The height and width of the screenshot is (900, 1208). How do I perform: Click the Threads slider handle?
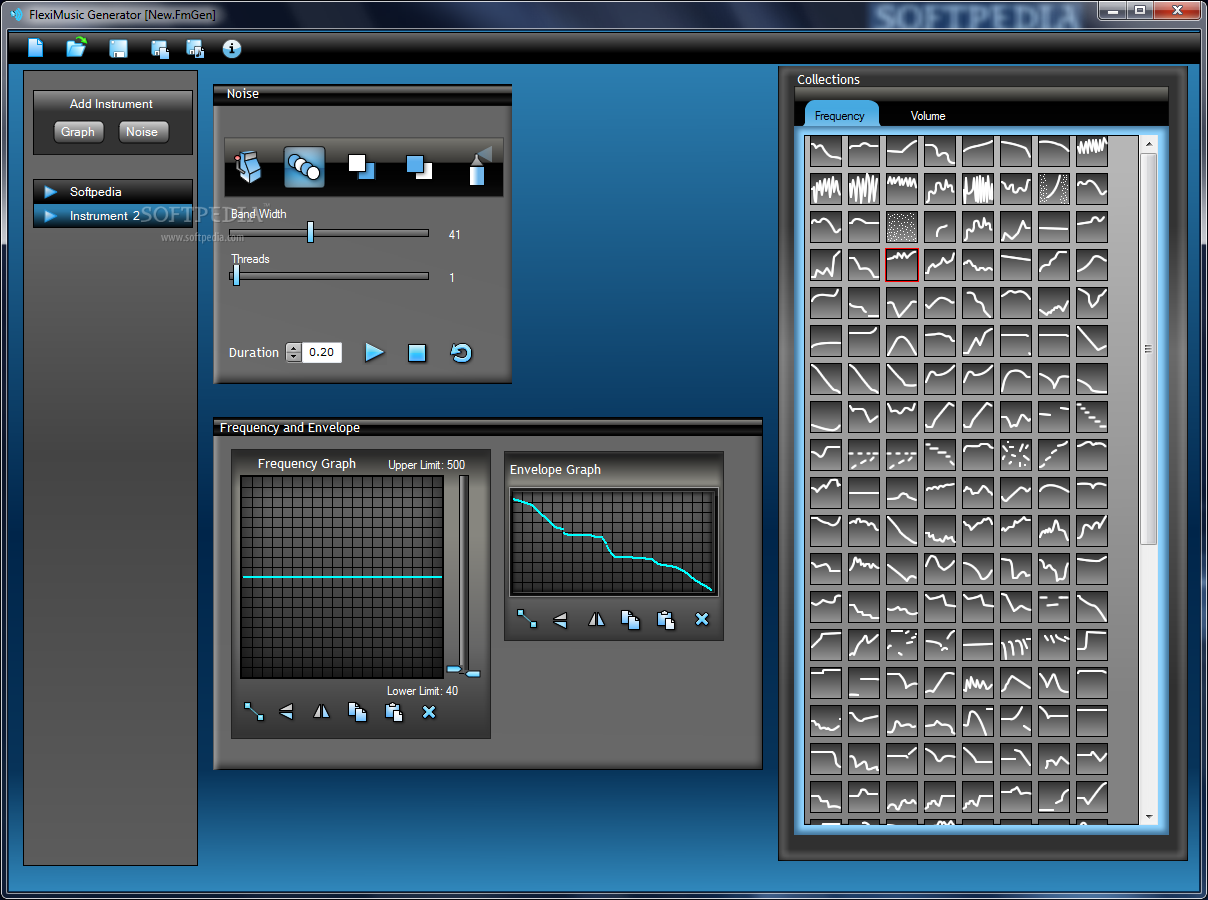pos(236,276)
